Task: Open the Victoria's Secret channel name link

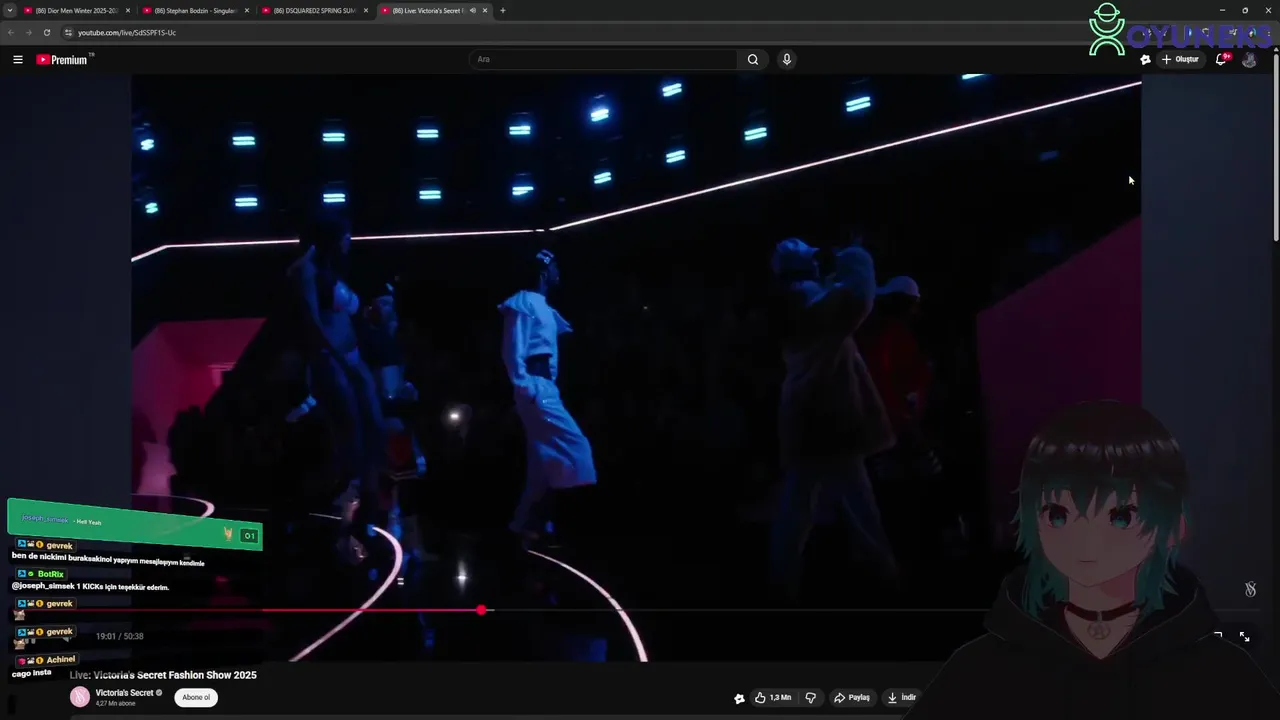Action: 124,693
